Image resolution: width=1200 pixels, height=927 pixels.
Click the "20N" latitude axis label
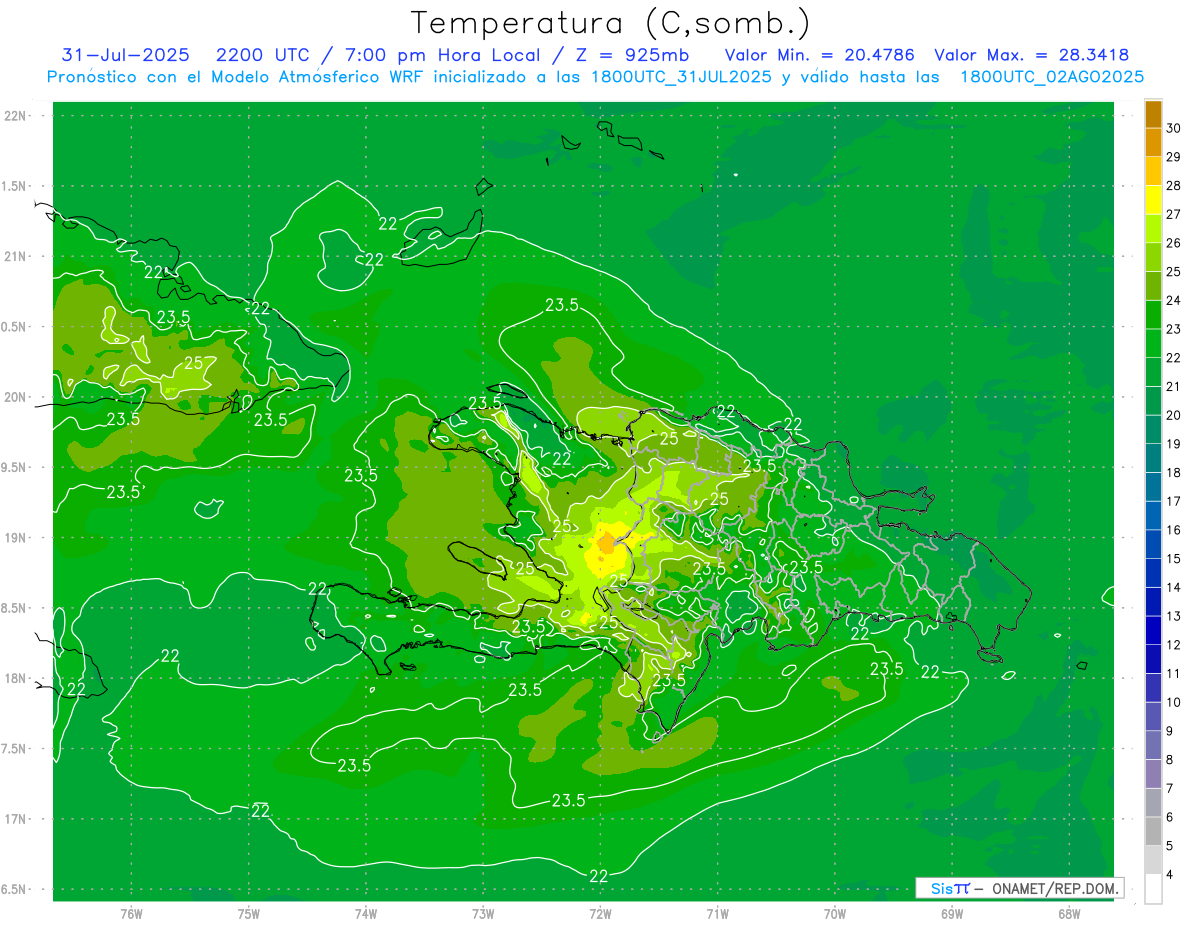click(16, 397)
